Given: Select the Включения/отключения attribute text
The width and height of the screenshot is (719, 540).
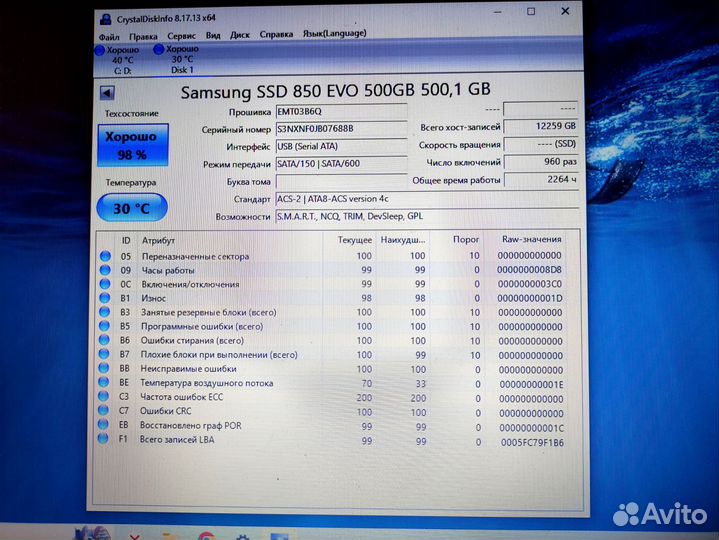Looking at the screenshot, I should 190,284.
